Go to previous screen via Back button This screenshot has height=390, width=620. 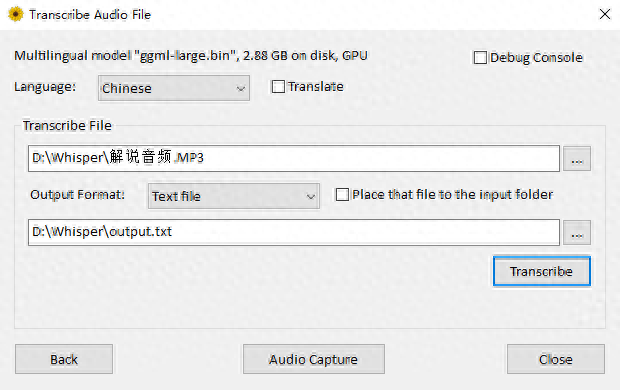[64, 359]
